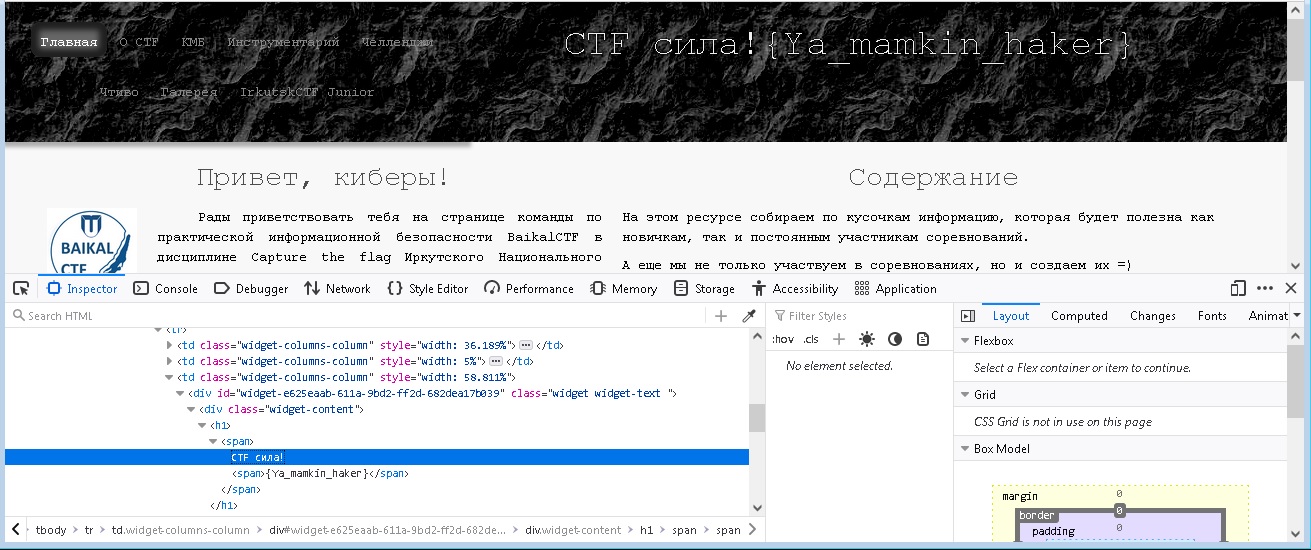Open the Performance tab
The height and width of the screenshot is (550, 1311).
coord(529,288)
